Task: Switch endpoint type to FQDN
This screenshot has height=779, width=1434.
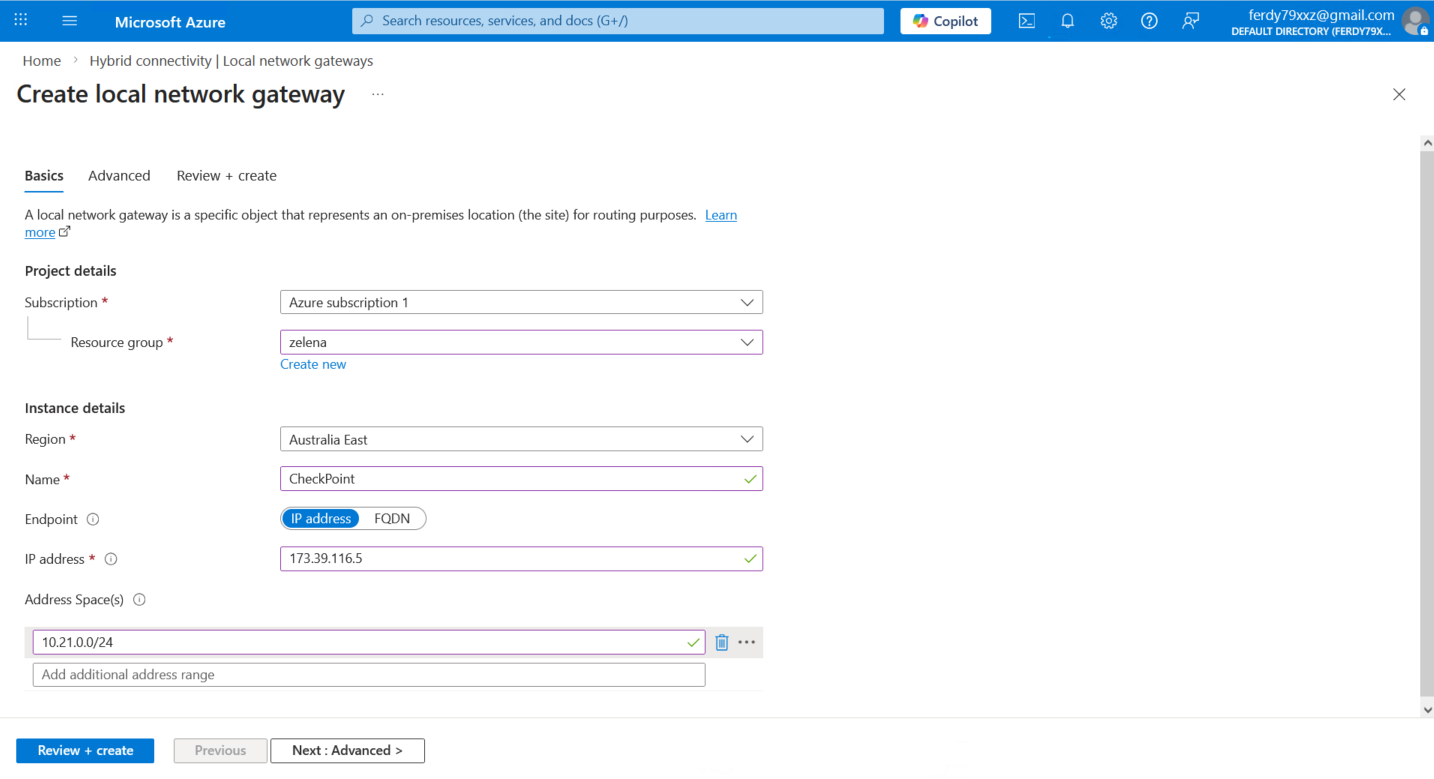Action: (x=392, y=519)
